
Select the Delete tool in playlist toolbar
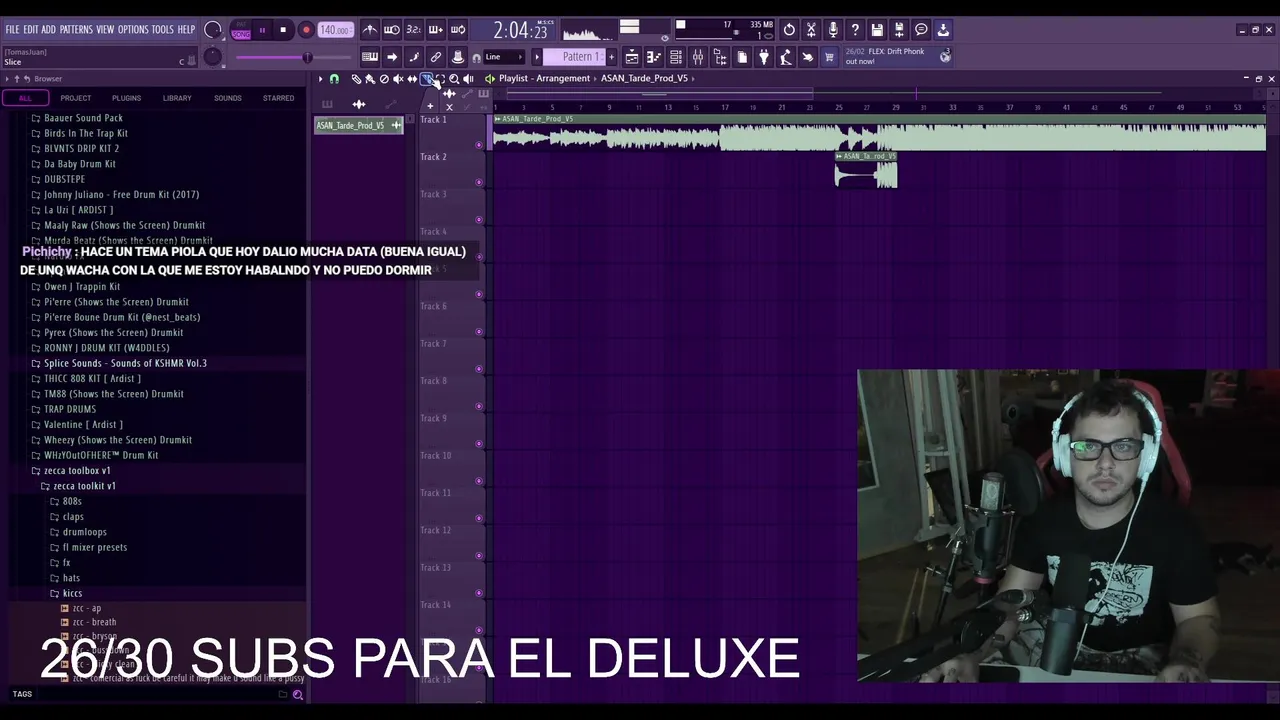coord(384,79)
